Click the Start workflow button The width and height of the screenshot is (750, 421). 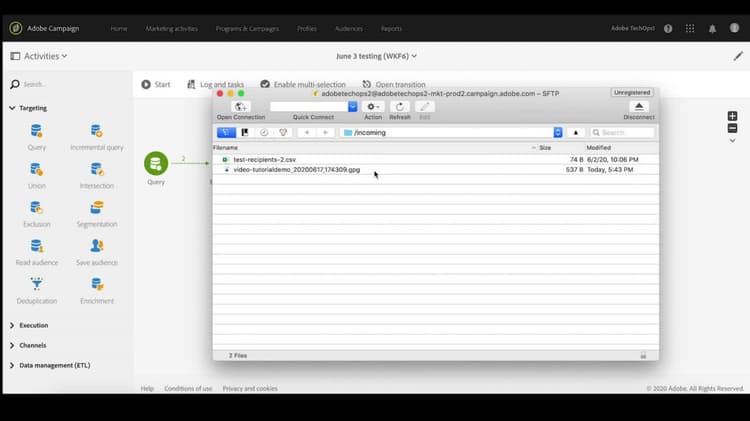tap(156, 84)
